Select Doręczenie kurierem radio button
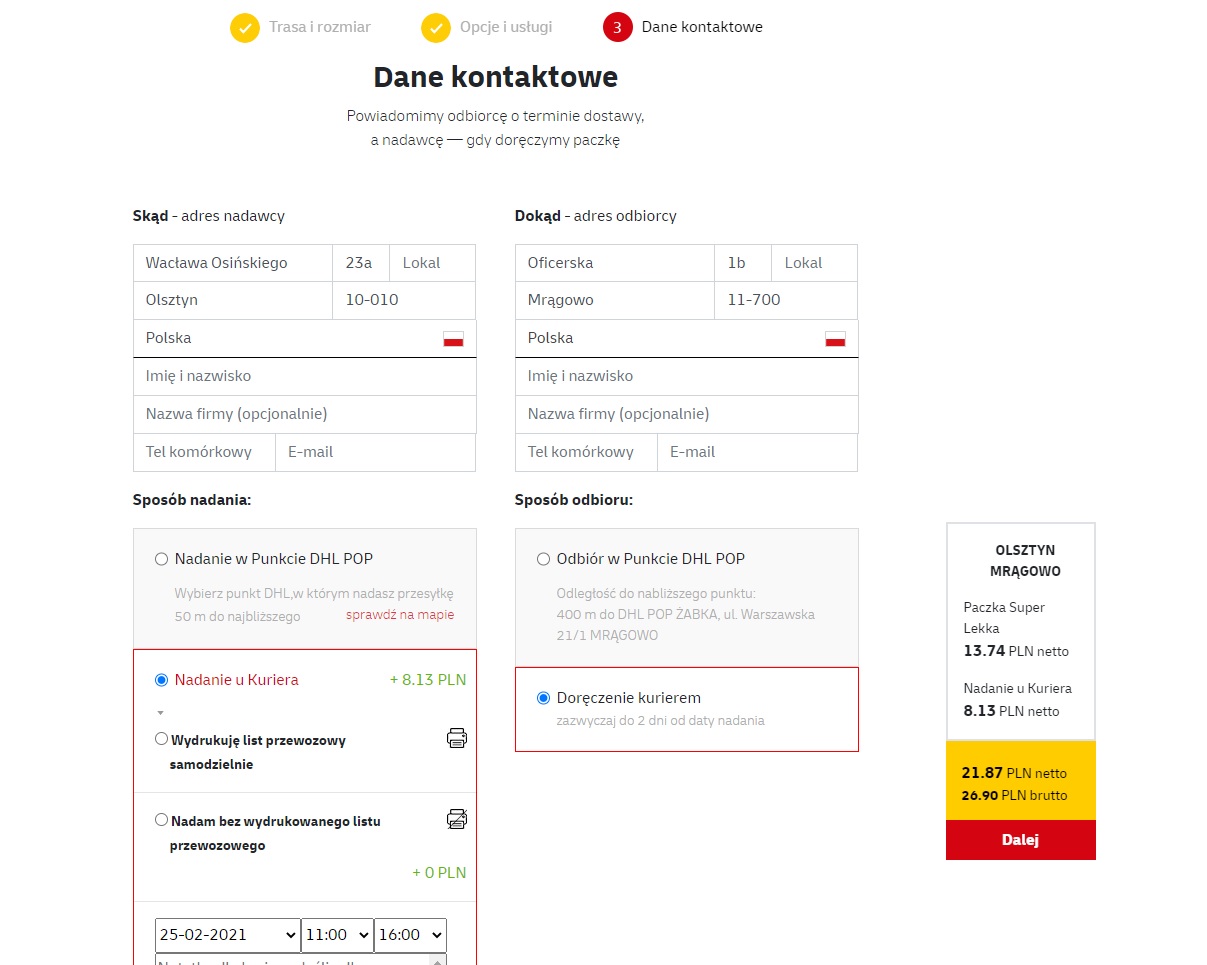This screenshot has width=1207, height=965. point(544,698)
